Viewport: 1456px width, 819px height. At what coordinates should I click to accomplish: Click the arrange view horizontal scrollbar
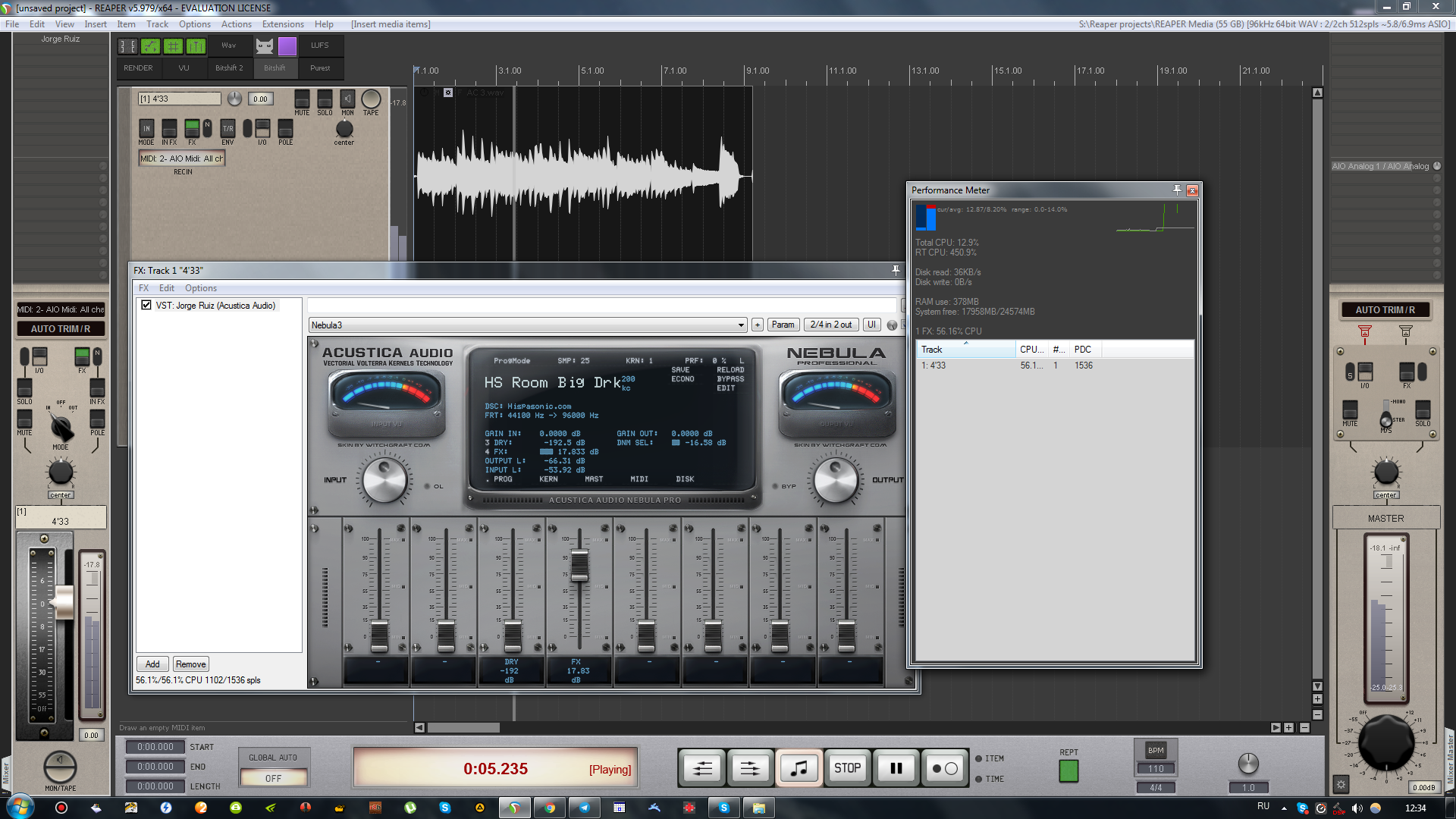[463, 727]
